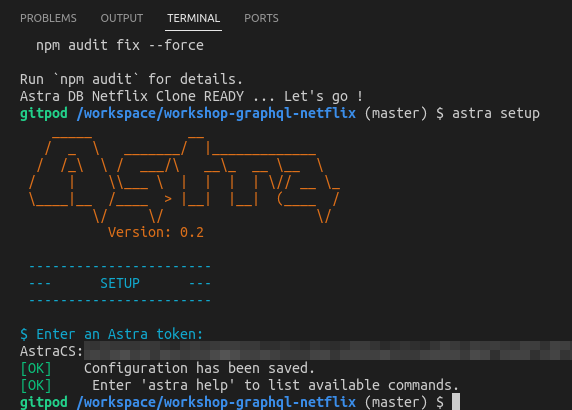This screenshot has width=572, height=410.
Task: Click the Astra ASCII art logo
Action: pos(184,178)
